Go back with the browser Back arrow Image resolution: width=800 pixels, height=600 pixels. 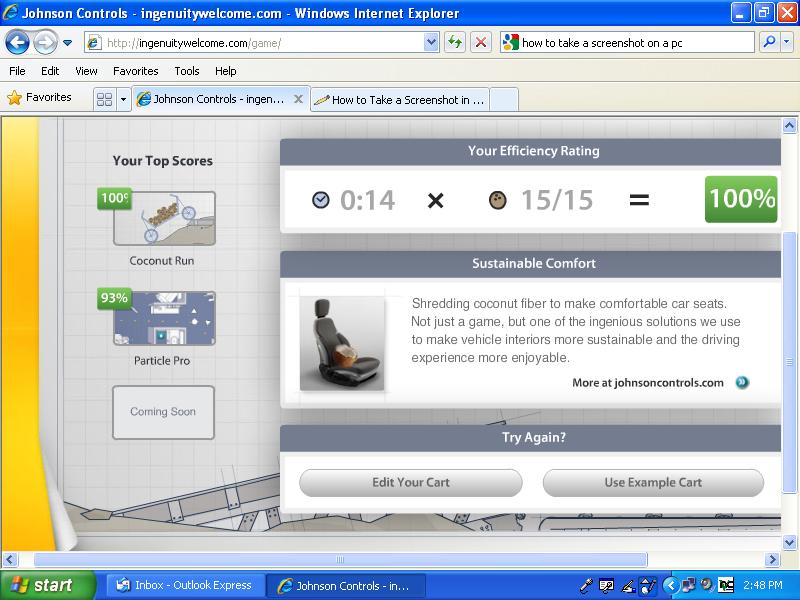[17, 43]
